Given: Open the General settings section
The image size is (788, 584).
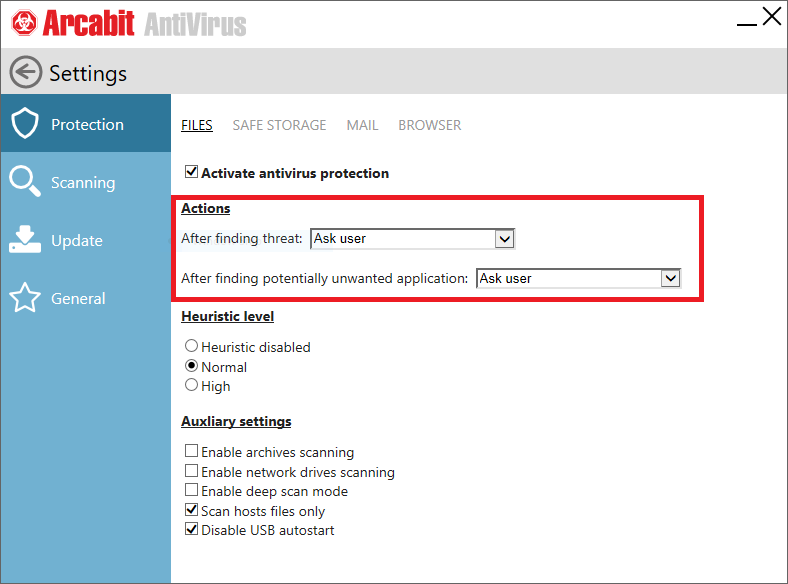Looking at the screenshot, I should click(x=86, y=298).
